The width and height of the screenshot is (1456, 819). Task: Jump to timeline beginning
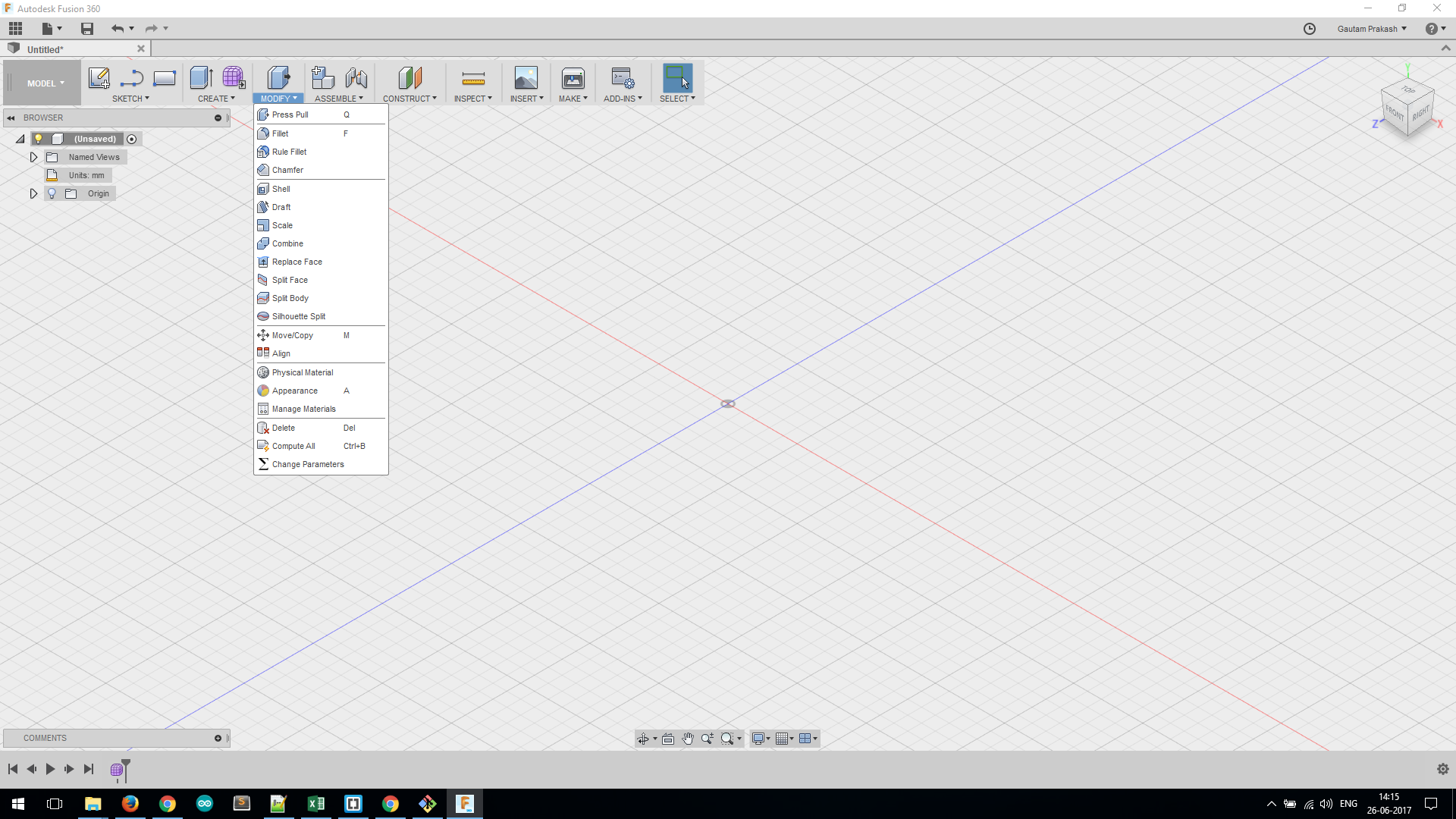click(13, 769)
